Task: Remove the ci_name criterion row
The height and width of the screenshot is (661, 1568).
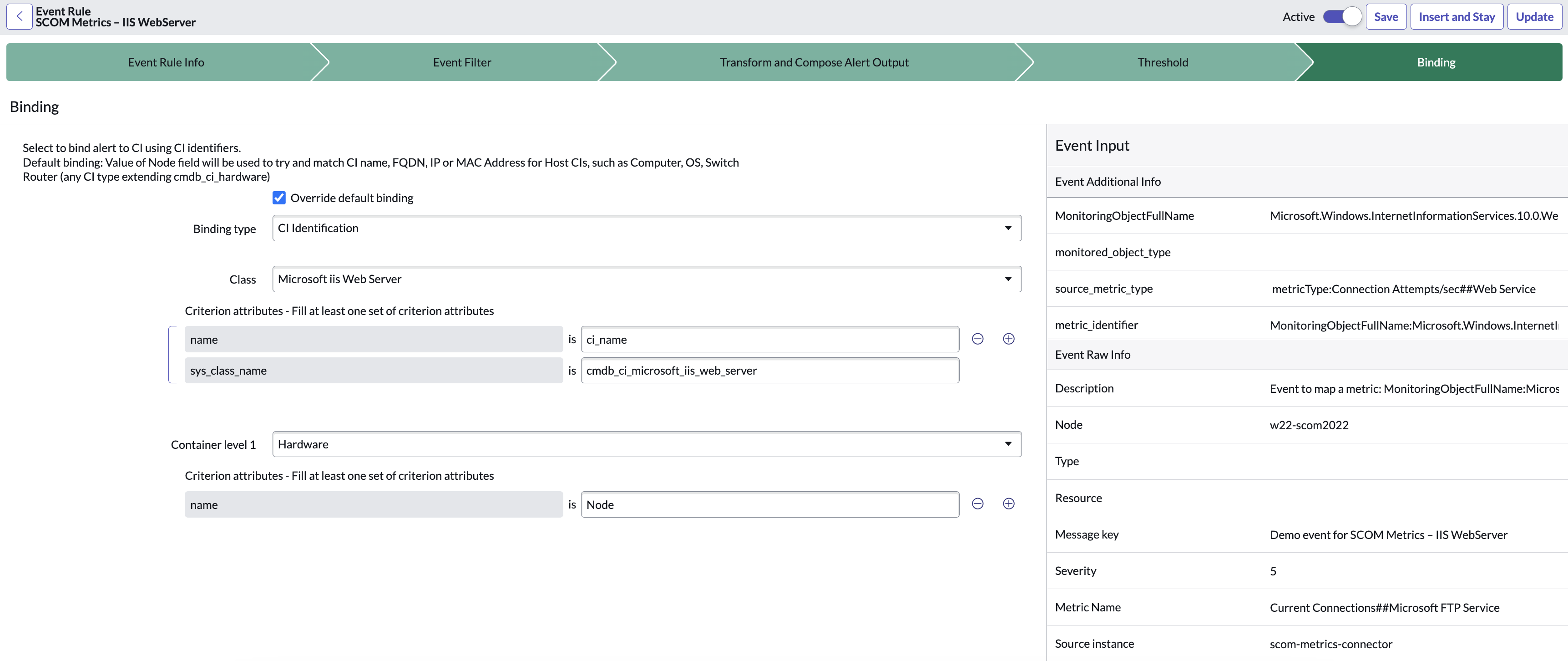Action: (977, 339)
